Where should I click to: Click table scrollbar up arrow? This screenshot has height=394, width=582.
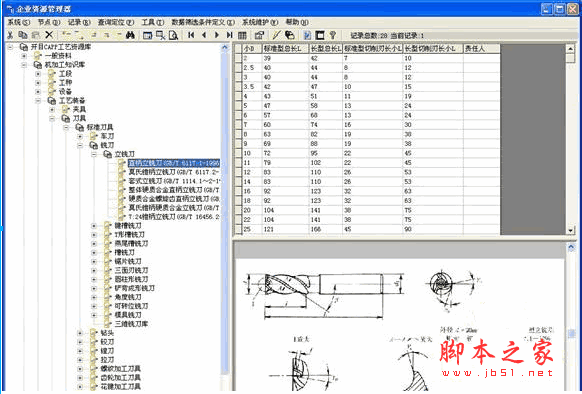tap(570, 48)
